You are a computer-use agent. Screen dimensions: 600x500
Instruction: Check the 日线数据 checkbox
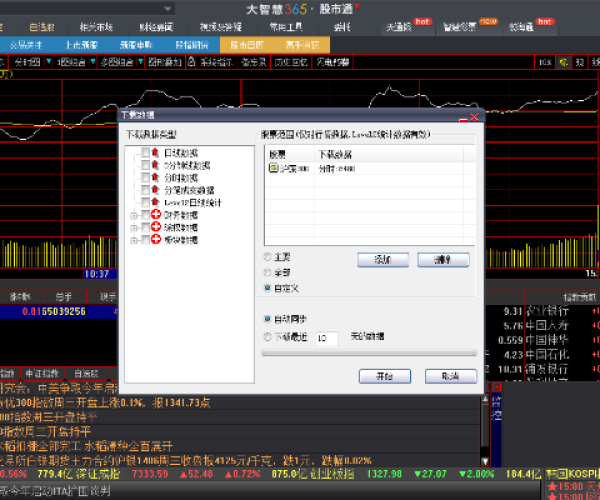146,153
